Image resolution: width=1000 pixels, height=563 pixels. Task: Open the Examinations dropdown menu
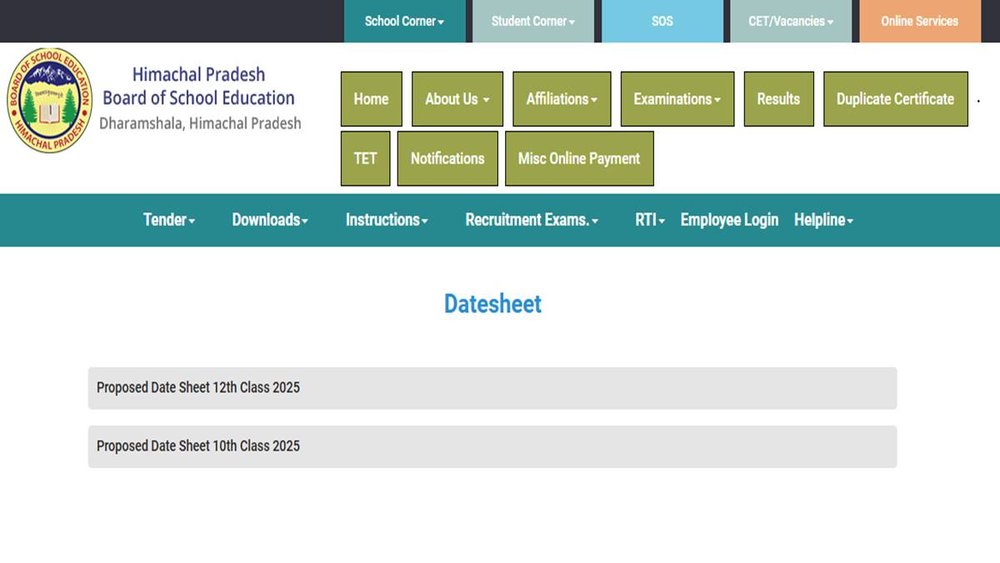coord(677,99)
